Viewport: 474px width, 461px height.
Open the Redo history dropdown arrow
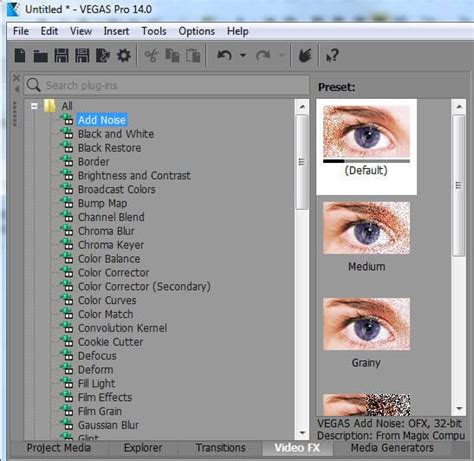pos(282,55)
